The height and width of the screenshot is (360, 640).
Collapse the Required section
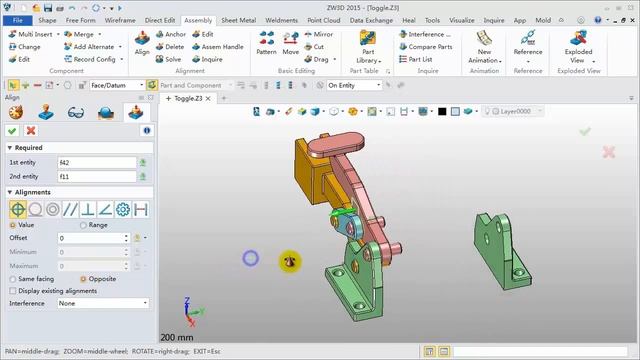pyautogui.click(x=10, y=148)
